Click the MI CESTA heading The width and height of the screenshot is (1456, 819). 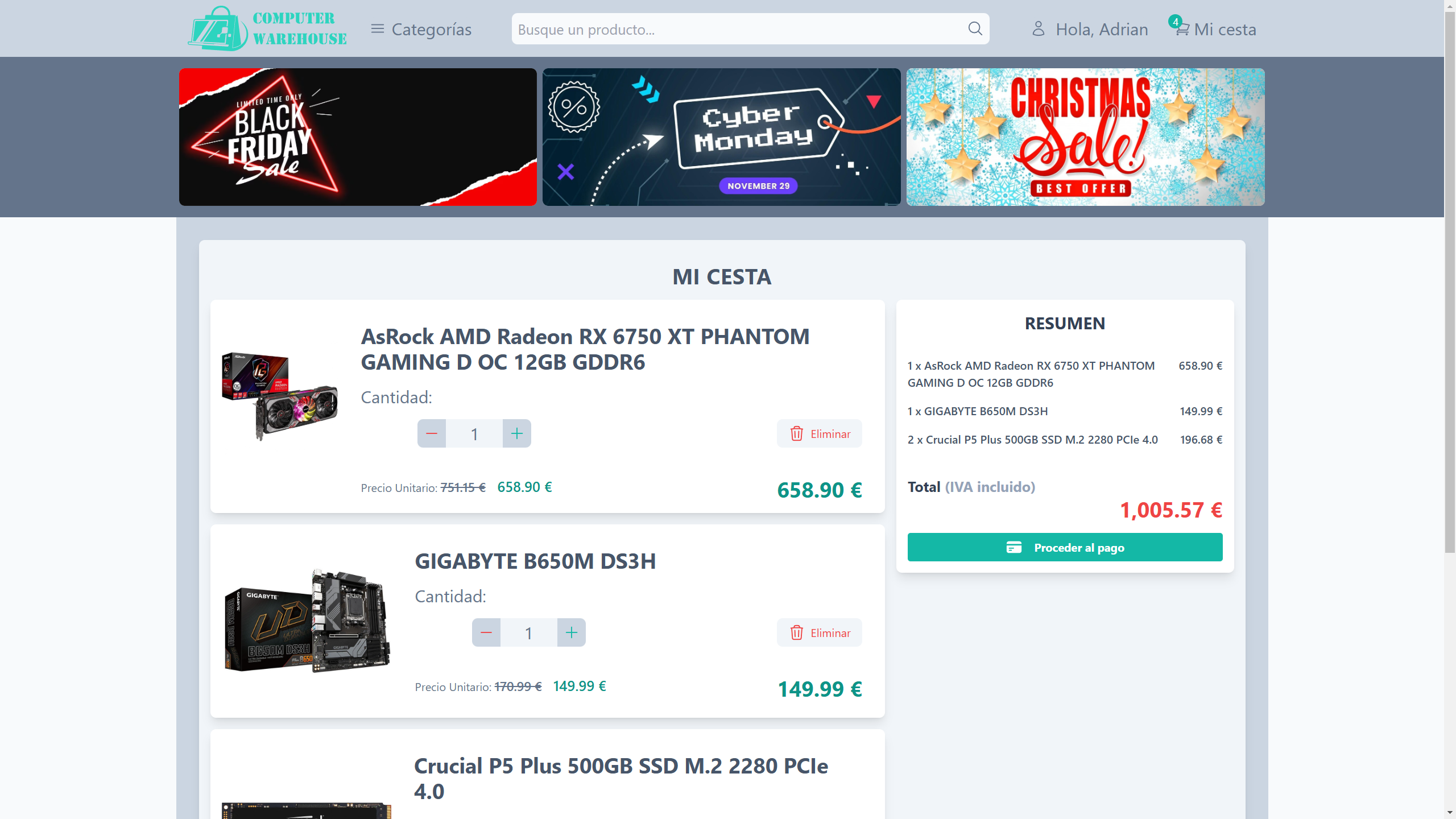[x=722, y=277]
